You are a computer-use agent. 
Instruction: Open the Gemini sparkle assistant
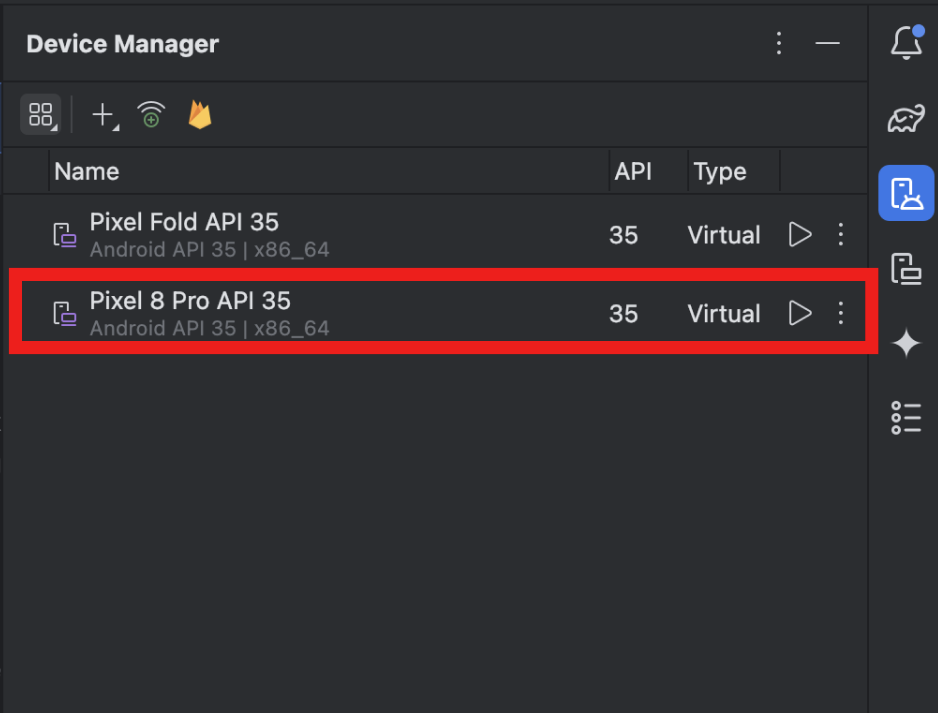click(906, 344)
